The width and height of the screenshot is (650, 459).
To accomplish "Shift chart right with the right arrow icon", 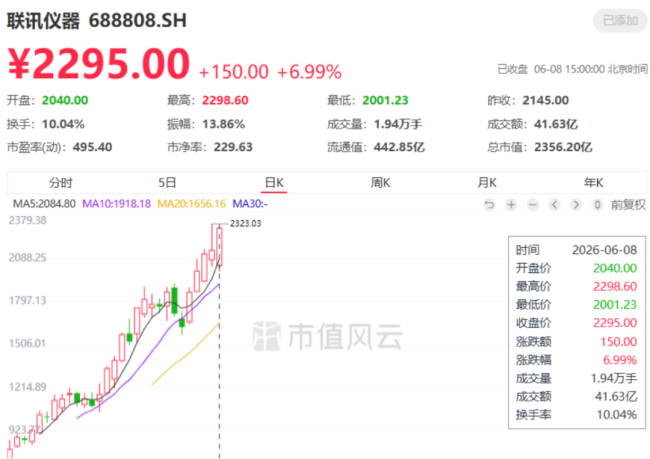I will click(x=576, y=204).
